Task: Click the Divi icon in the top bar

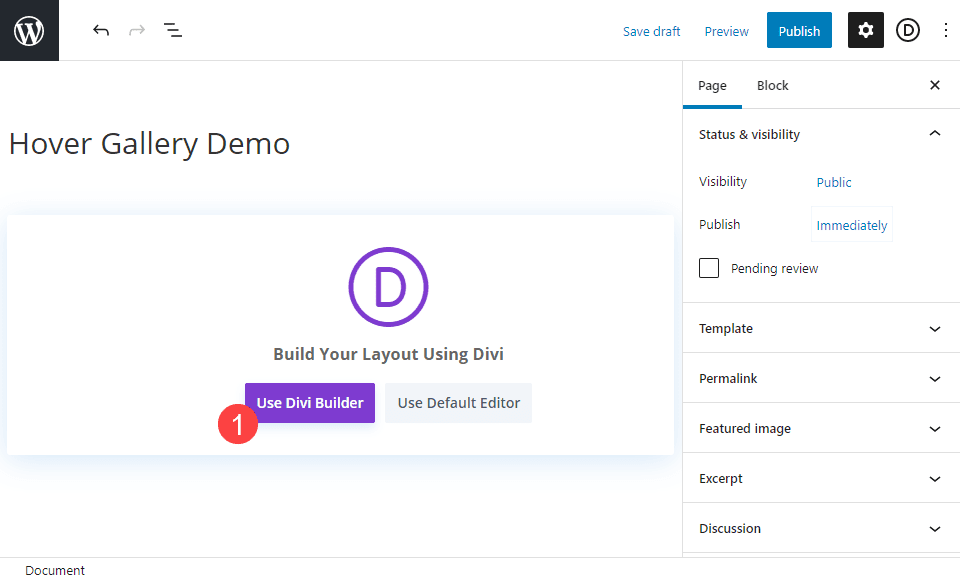Action: (908, 30)
